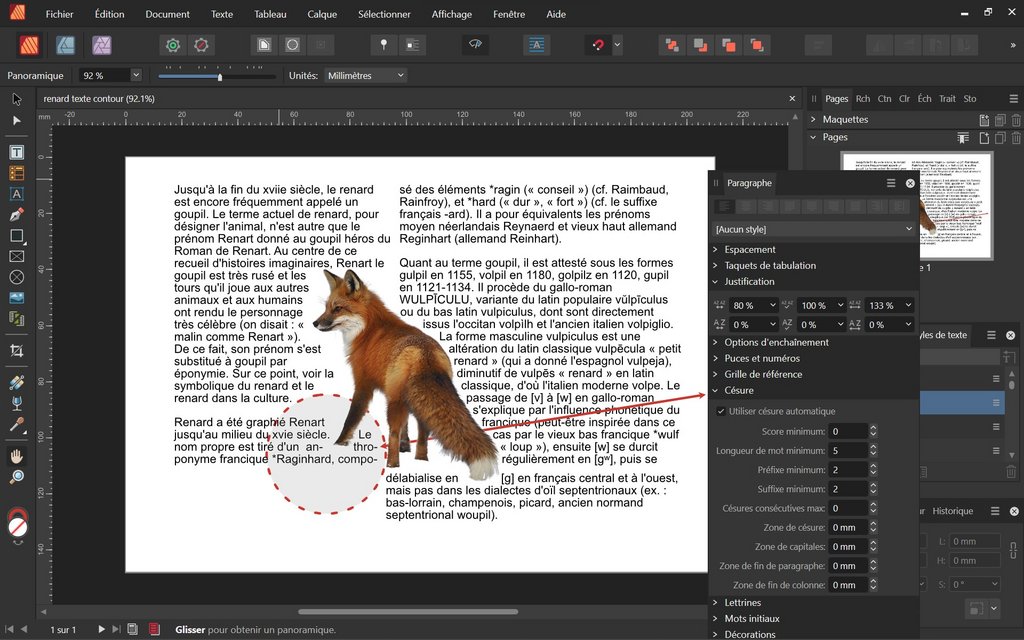Expand the Espacement section

pyautogui.click(x=750, y=249)
